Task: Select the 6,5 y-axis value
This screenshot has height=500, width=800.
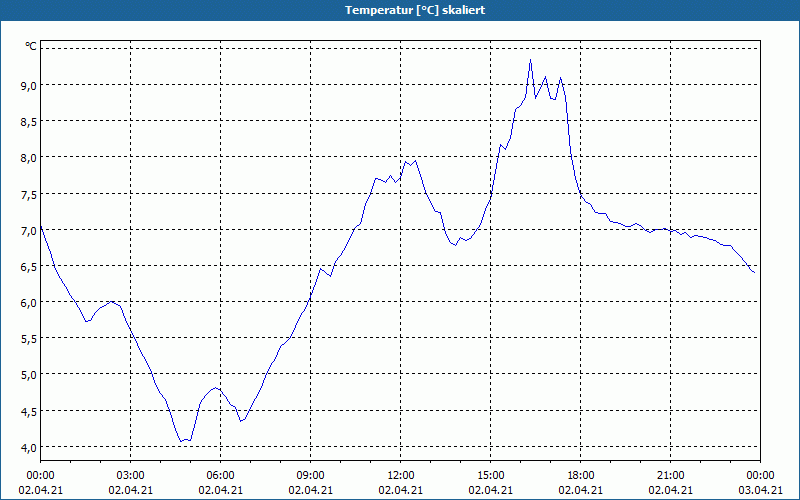Action: point(29,267)
